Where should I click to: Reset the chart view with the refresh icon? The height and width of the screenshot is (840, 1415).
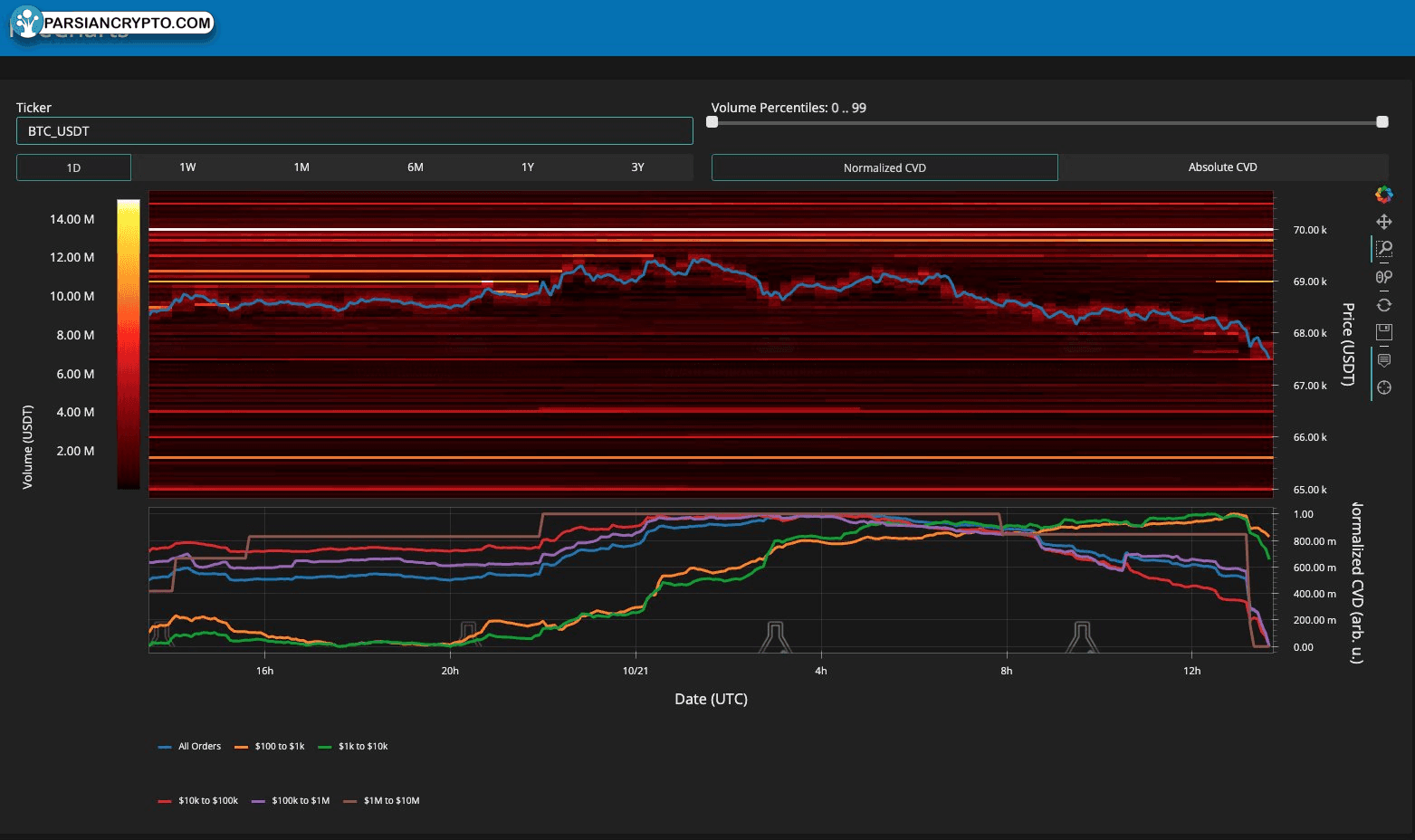tap(1383, 305)
